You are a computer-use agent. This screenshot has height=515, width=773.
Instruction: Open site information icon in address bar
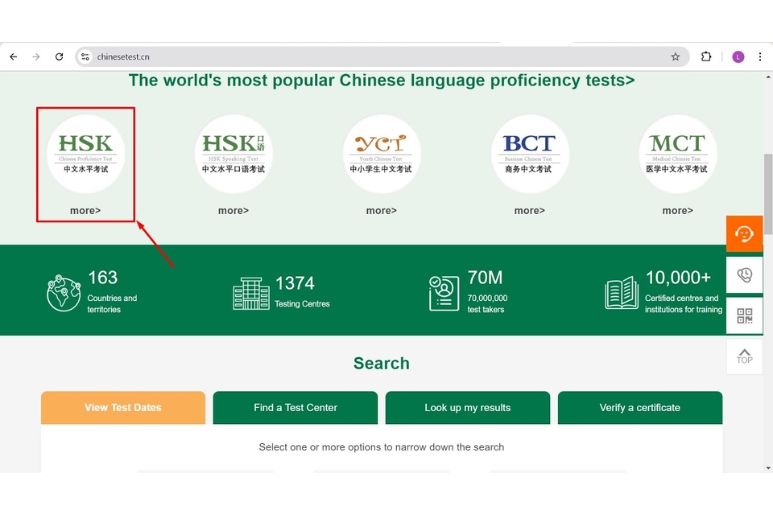[x=85, y=57]
